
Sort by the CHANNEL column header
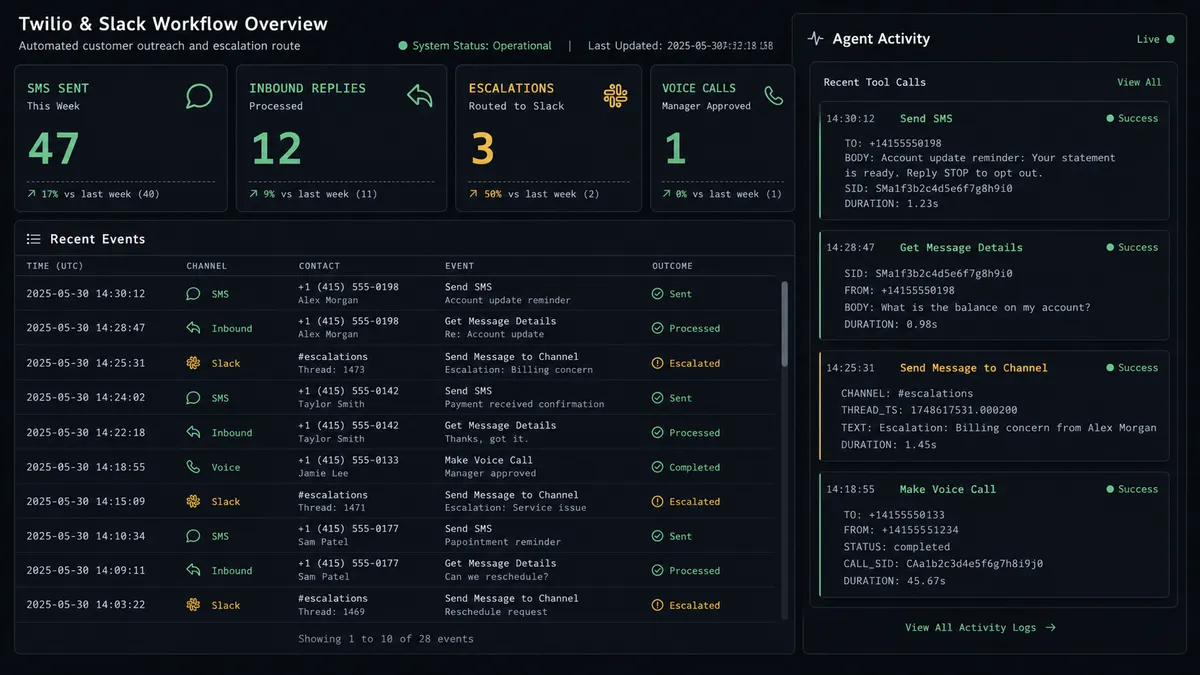(207, 266)
